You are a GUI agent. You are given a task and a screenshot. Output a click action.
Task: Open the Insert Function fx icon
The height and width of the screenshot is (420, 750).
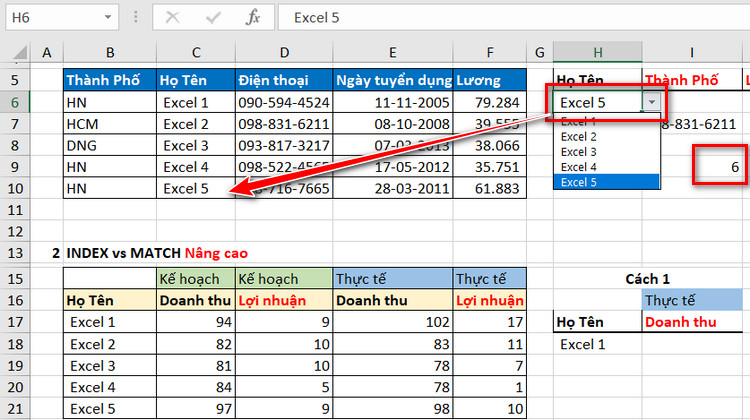(x=253, y=18)
